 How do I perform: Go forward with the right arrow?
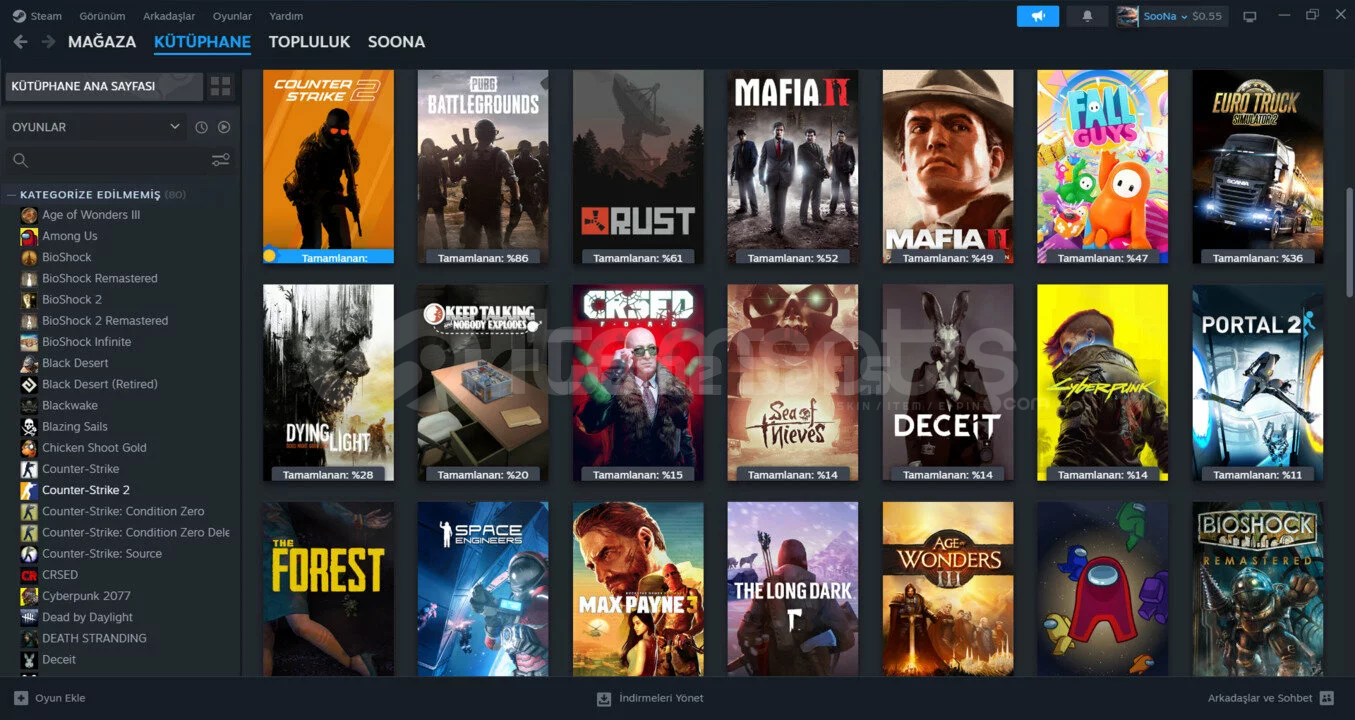[x=48, y=42]
